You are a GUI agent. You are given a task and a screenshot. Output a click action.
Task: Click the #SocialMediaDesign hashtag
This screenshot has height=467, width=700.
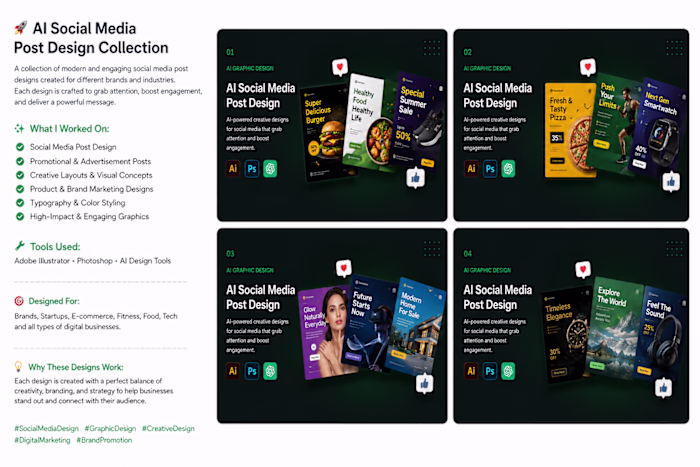point(46,429)
